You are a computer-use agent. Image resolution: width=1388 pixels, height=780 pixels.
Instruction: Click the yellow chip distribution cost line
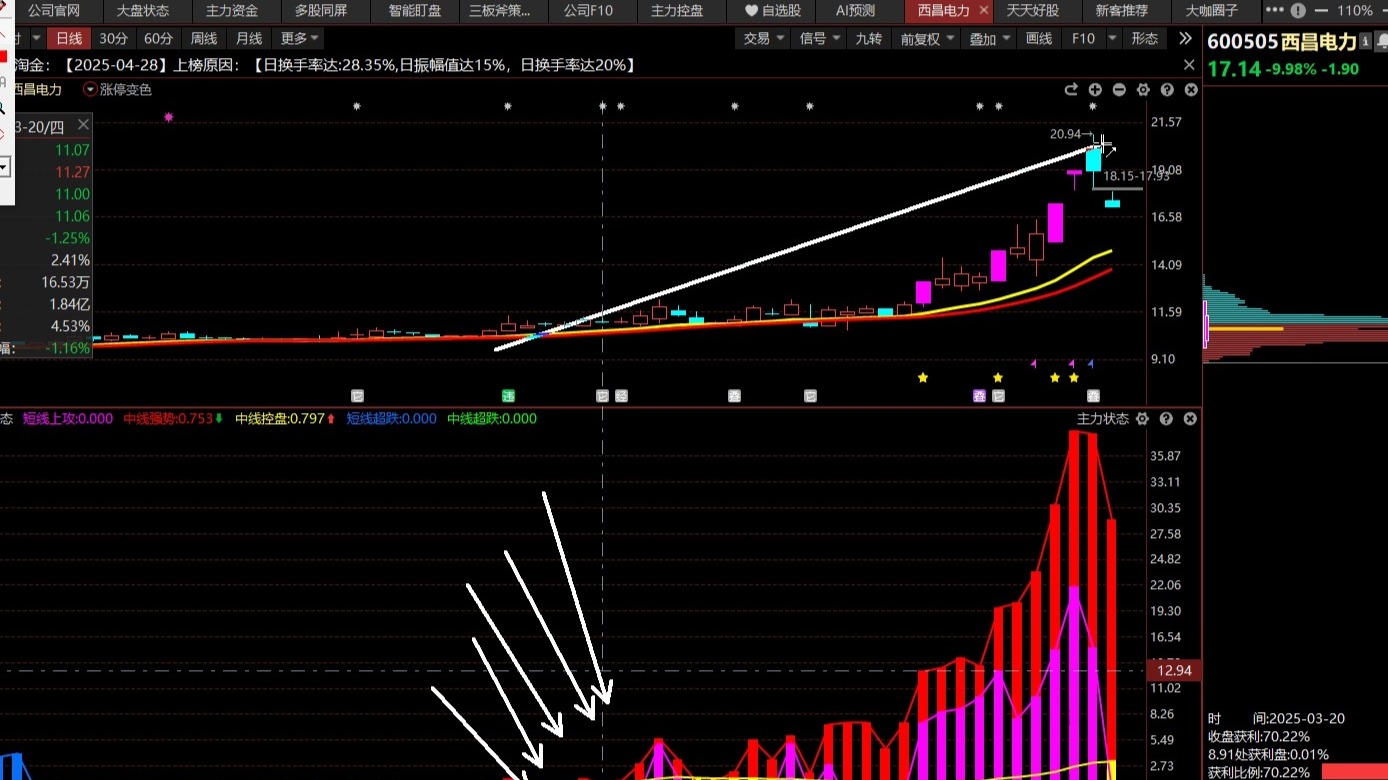1247,328
